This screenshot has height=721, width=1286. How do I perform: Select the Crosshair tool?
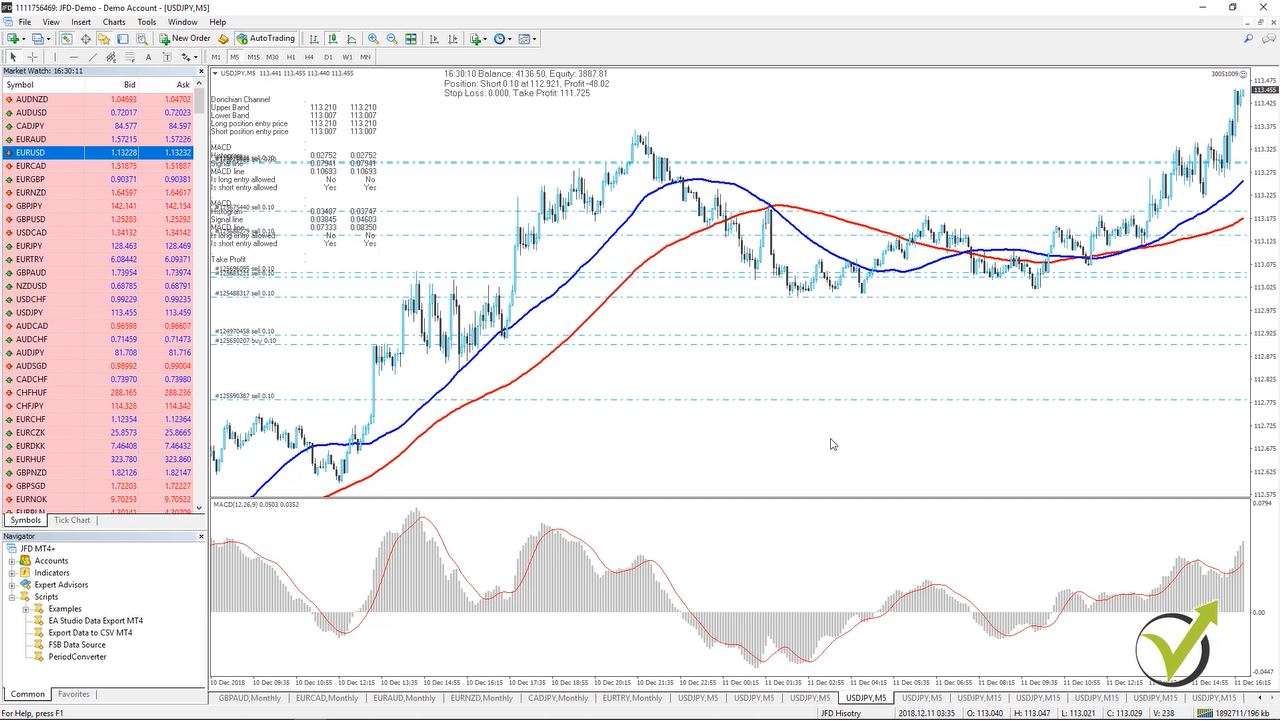pyautogui.click(x=31, y=57)
